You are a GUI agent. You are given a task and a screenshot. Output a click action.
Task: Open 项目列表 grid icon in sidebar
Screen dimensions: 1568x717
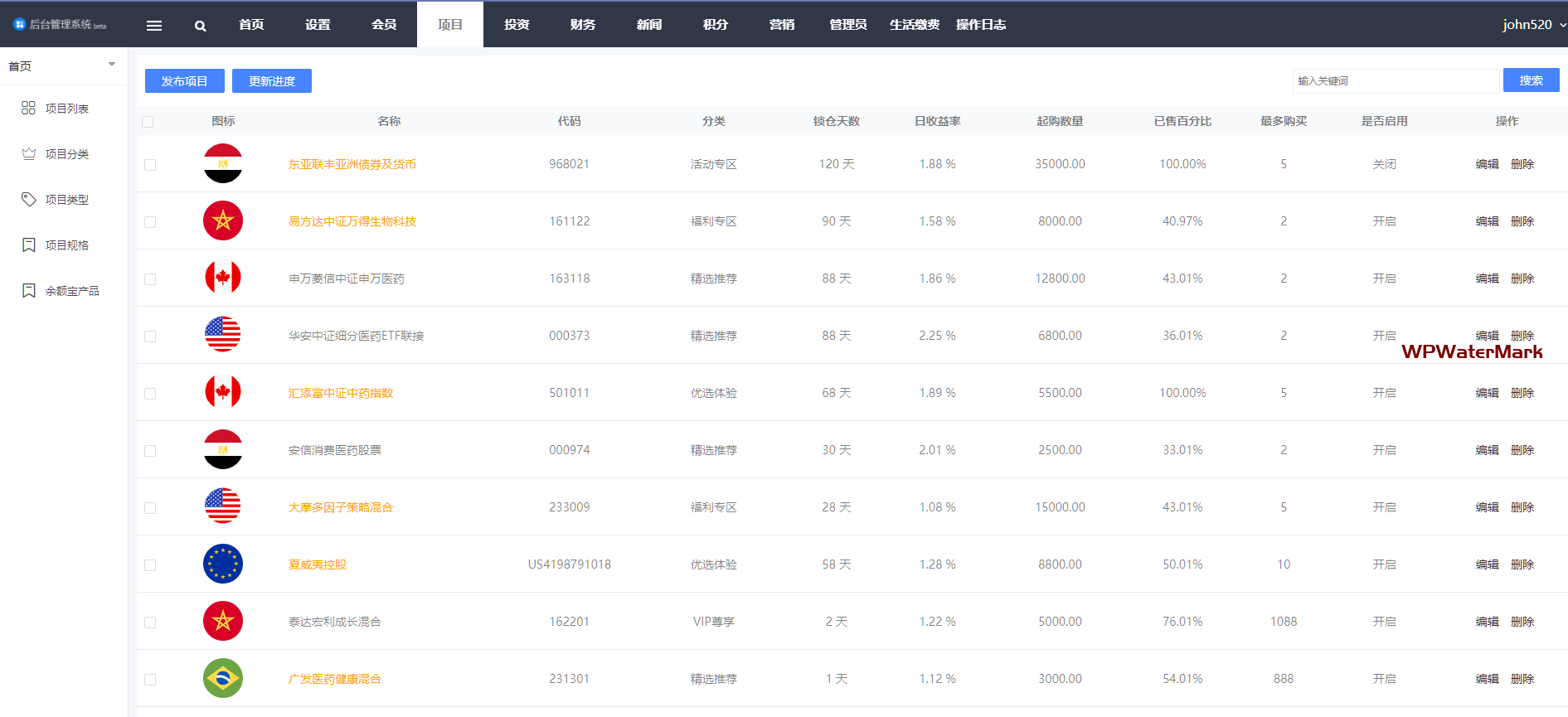[28, 108]
